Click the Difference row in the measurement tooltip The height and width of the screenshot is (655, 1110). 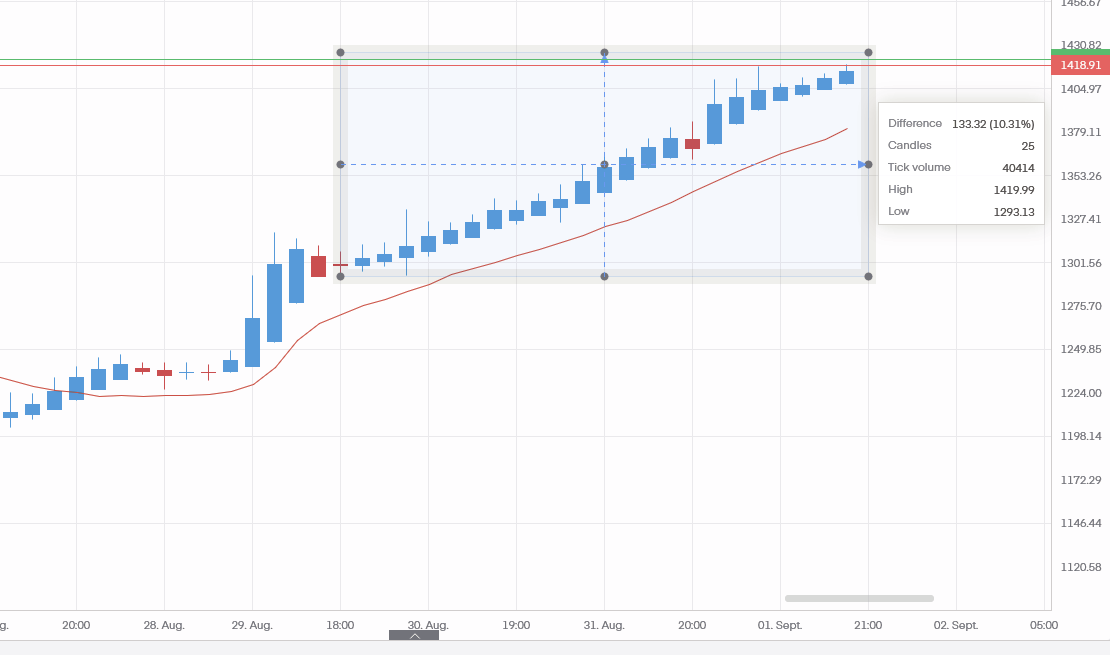click(960, 124)
